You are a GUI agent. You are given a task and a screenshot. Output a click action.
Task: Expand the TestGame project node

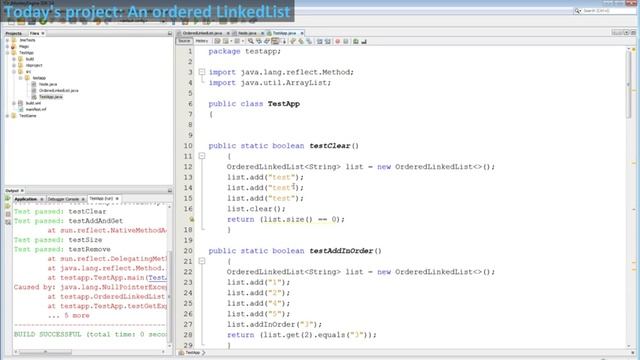tap(7, 116)
